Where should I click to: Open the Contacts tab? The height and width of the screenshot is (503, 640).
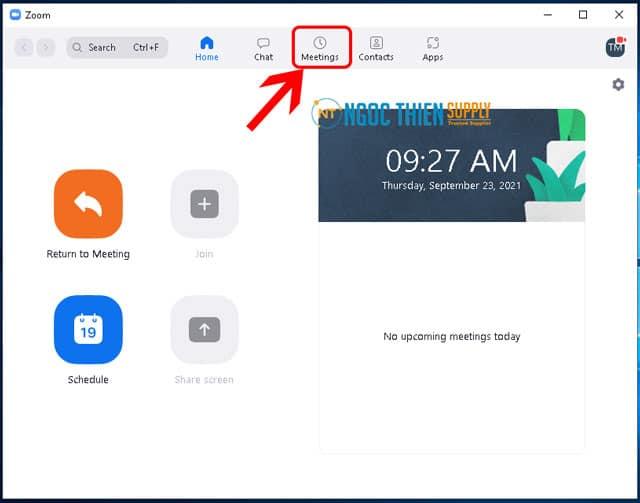coord(376,49)
